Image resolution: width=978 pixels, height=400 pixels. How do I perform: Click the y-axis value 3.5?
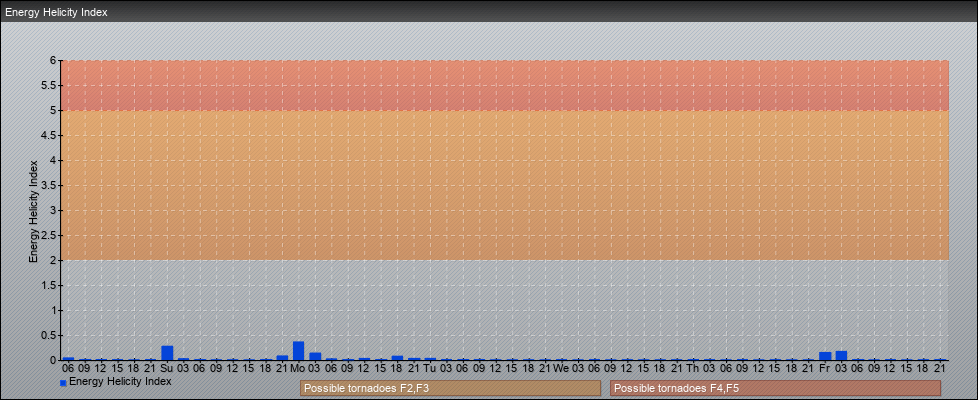(49, 185)
